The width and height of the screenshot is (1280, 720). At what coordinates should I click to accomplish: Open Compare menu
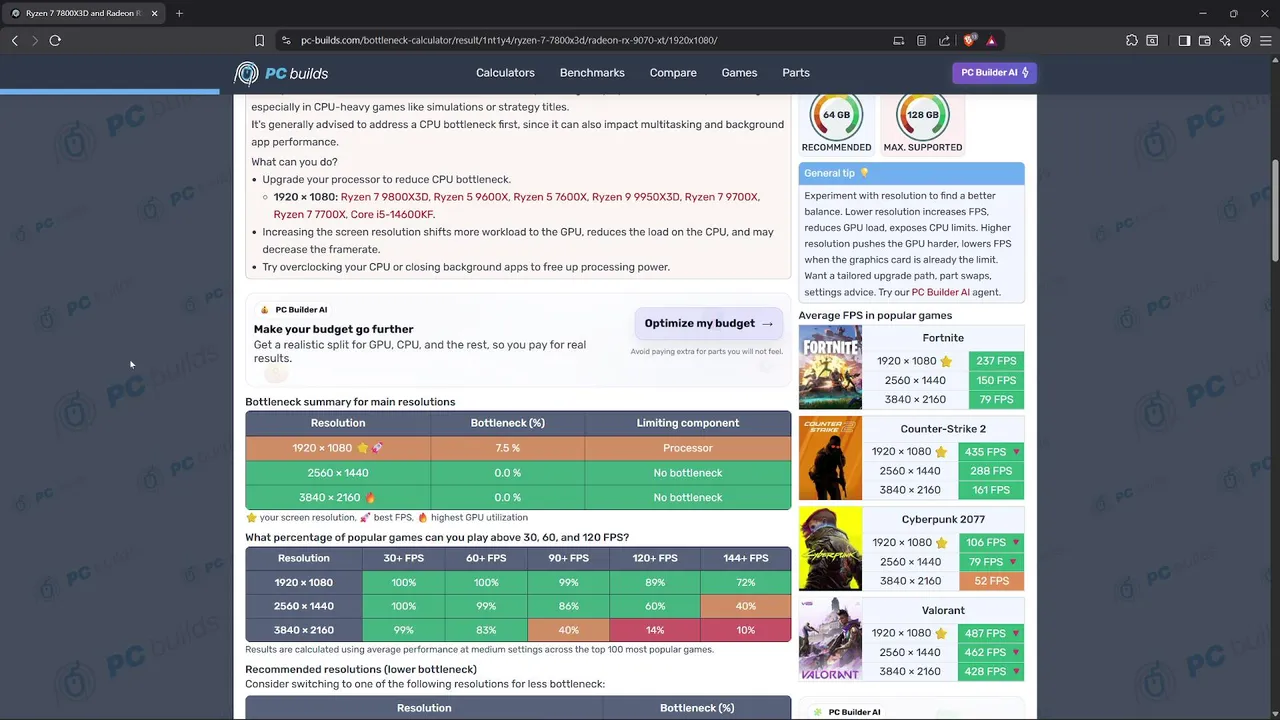pyautogui.click(x=673, y=73)
